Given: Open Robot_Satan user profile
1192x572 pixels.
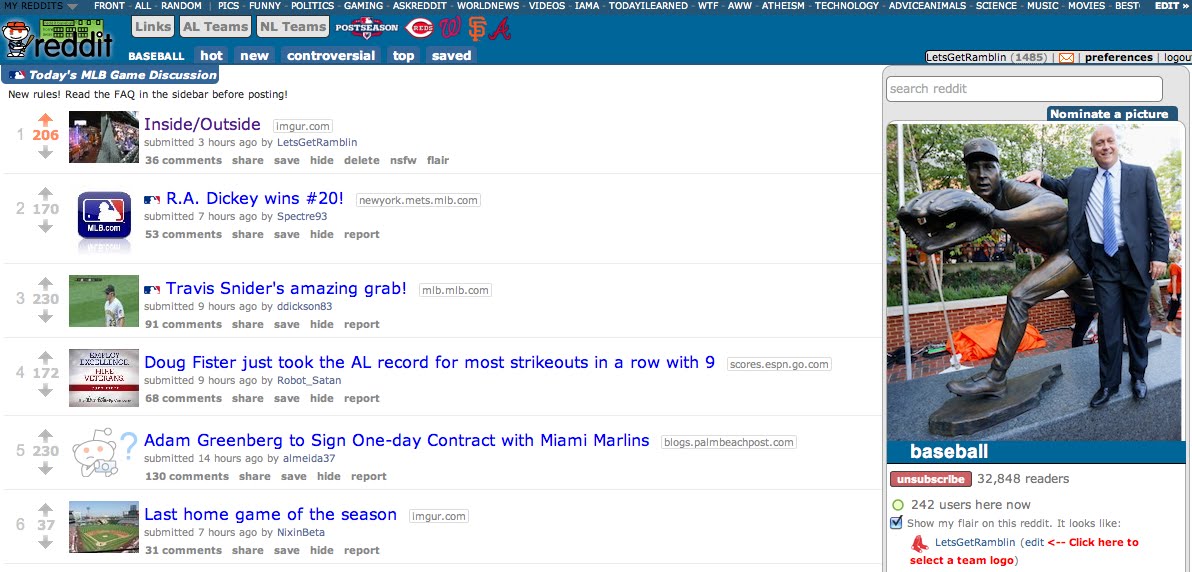Looking at the screenshot, I should click(309, 380).
